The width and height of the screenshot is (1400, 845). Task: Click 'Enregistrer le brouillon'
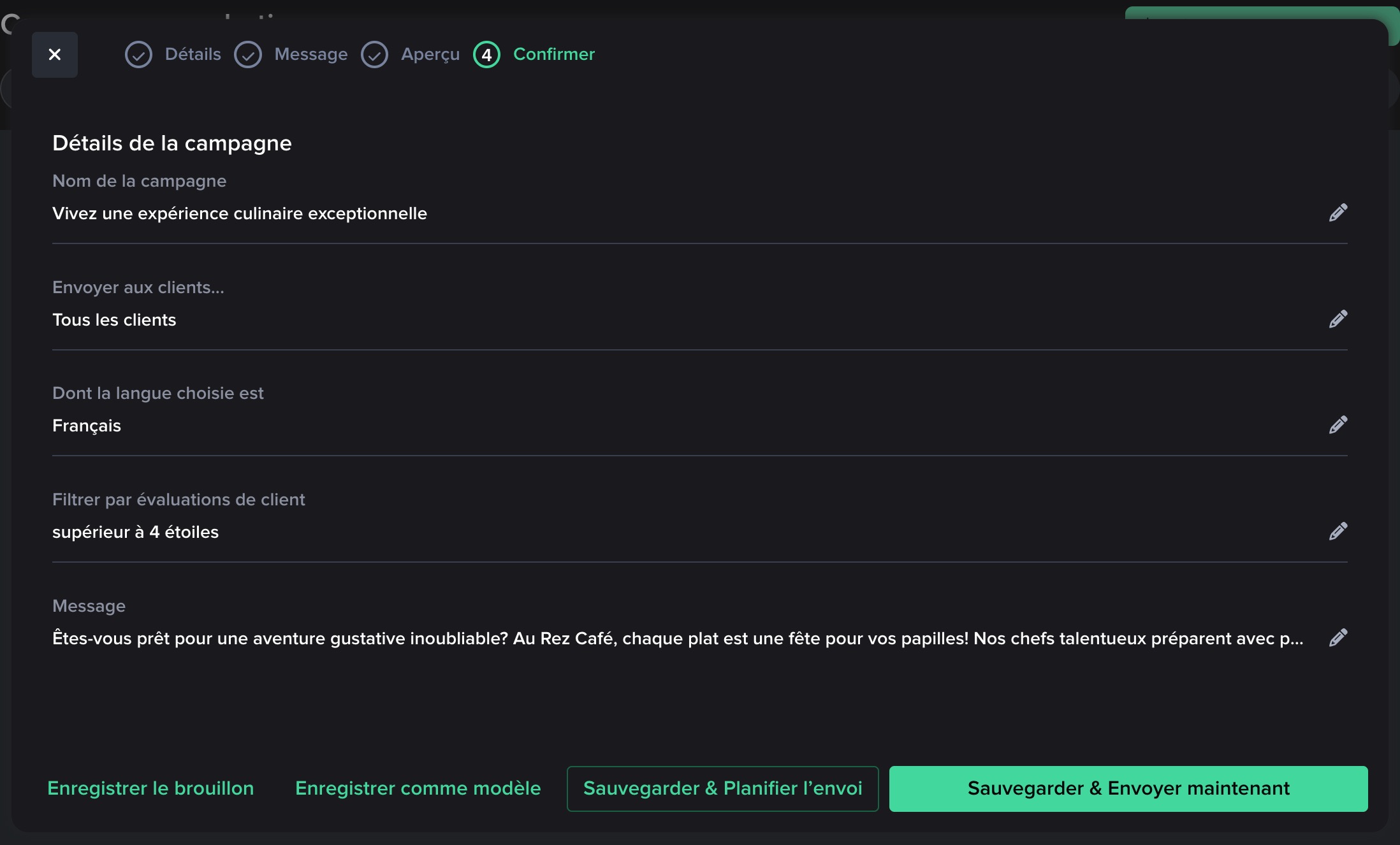(x=150, y=788)
